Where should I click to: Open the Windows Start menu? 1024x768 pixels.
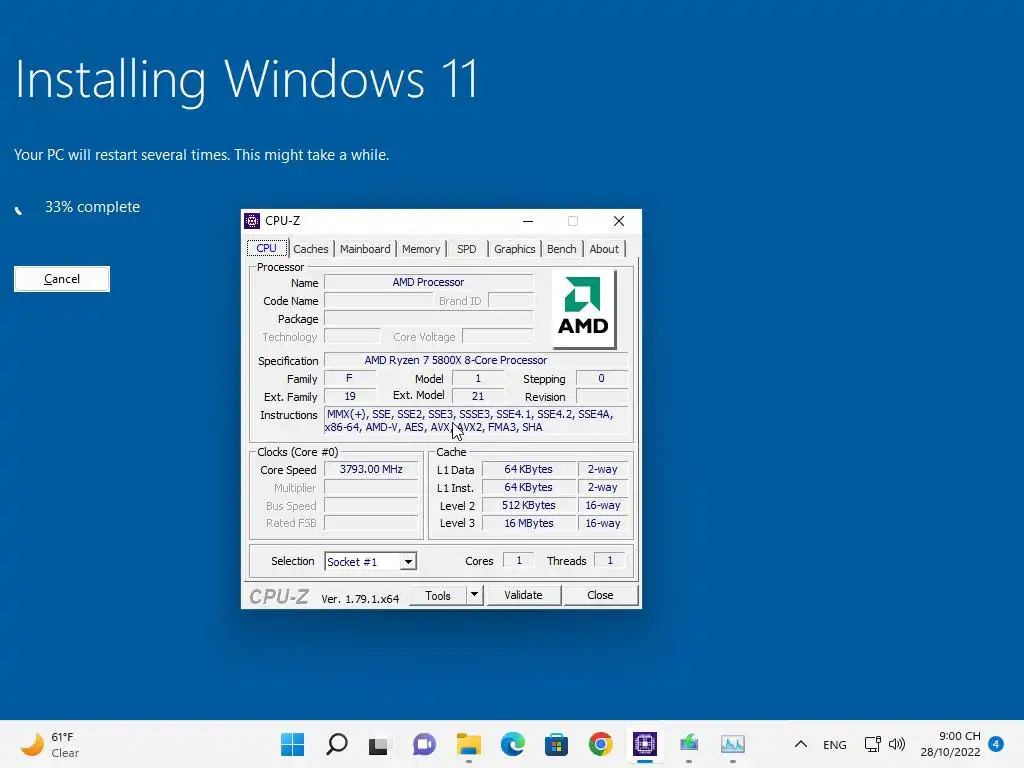[x=292, y=744]
